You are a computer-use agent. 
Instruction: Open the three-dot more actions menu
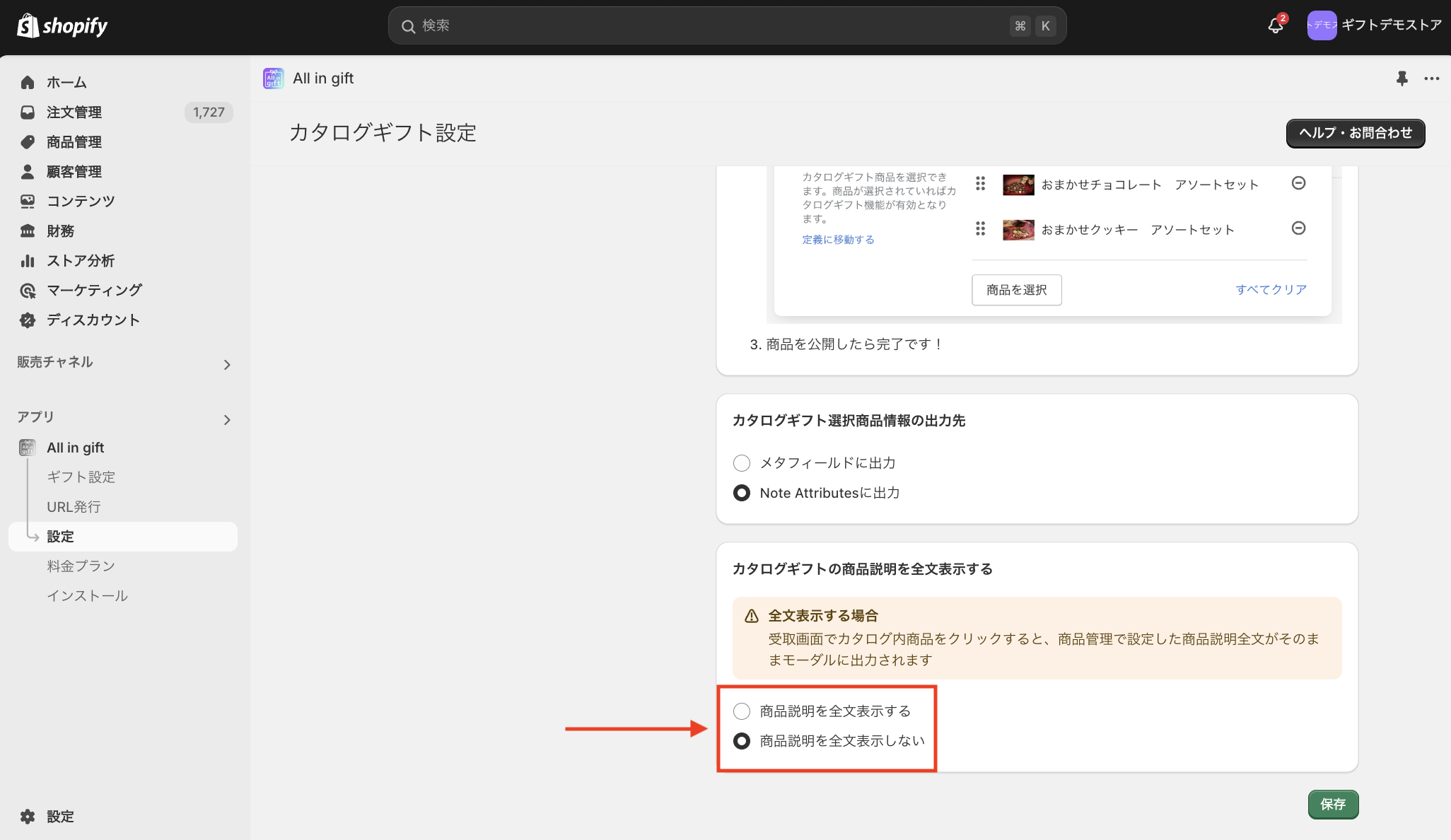tap(1431, 78)
